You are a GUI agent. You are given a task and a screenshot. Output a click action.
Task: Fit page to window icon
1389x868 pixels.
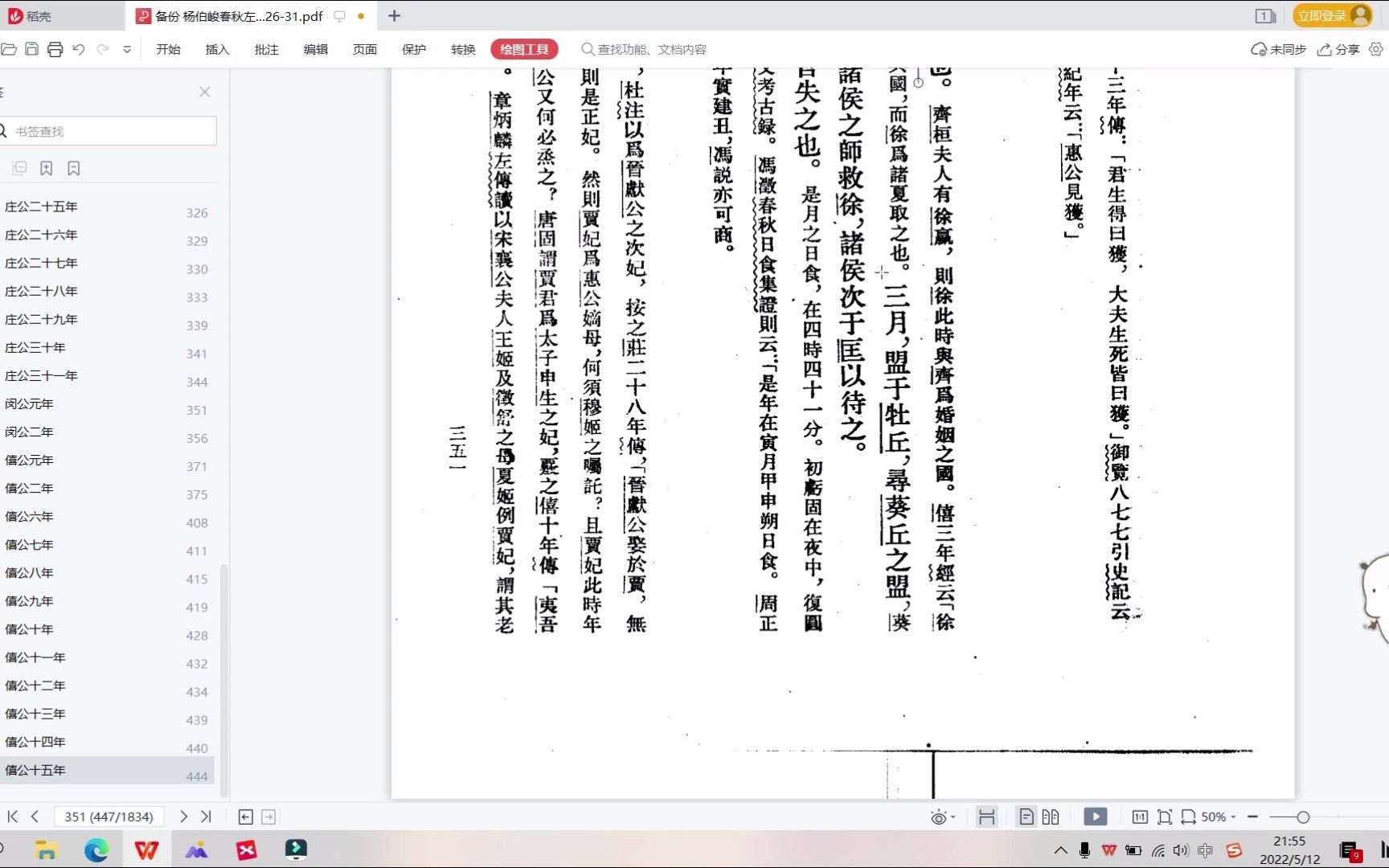(1164, 817)
